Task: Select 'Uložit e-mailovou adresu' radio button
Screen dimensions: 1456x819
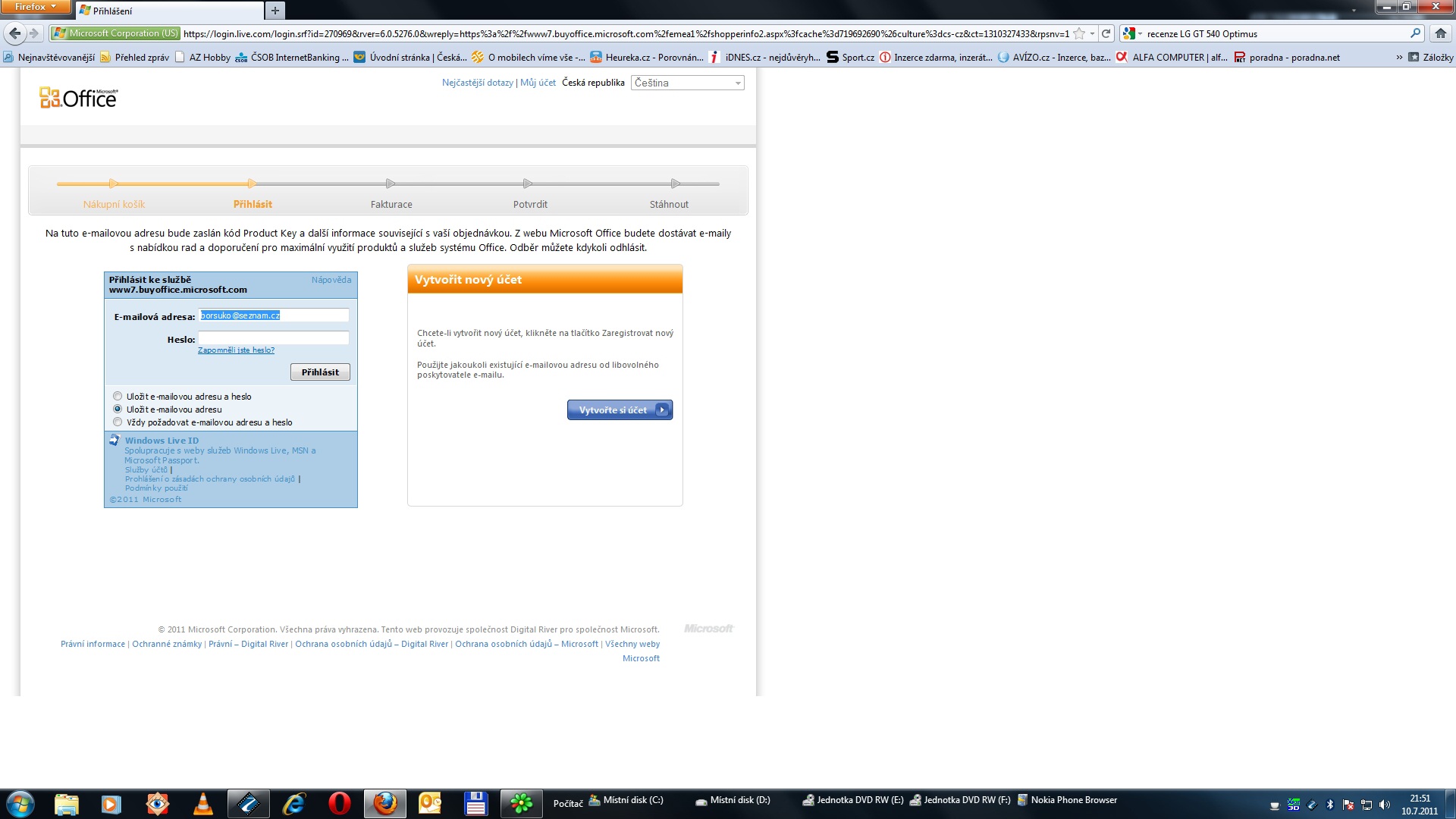Action: click(118, 409)
